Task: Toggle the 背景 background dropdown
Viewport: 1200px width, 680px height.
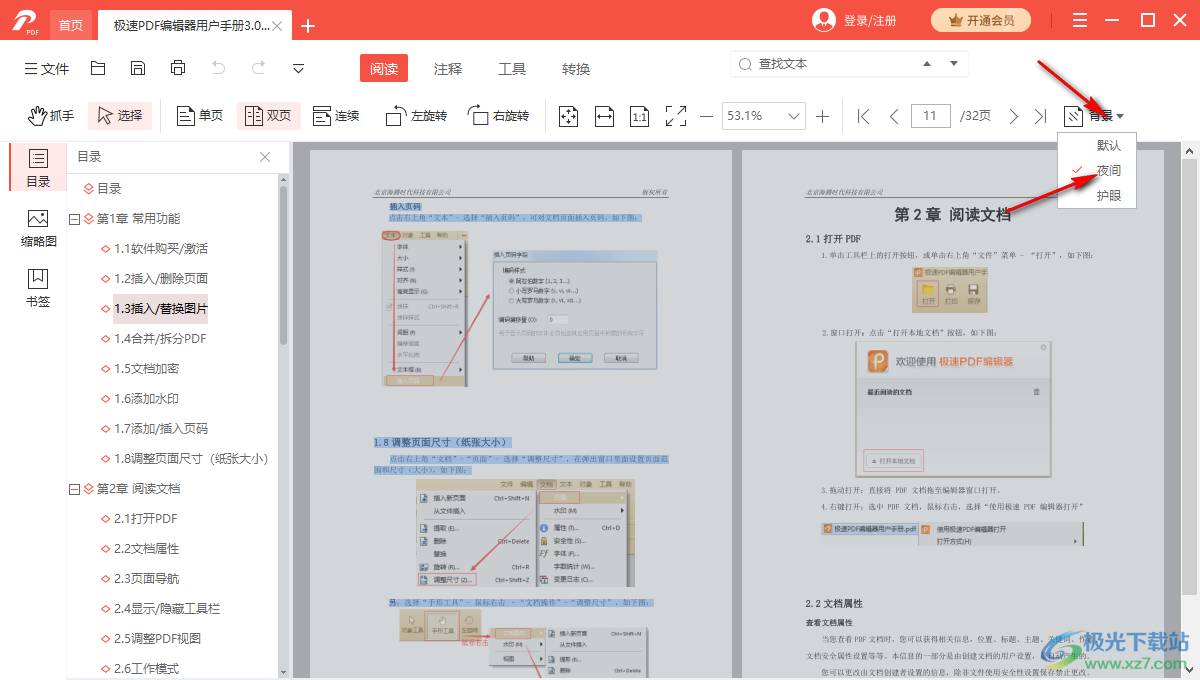Action: [x=1094, y=116]
